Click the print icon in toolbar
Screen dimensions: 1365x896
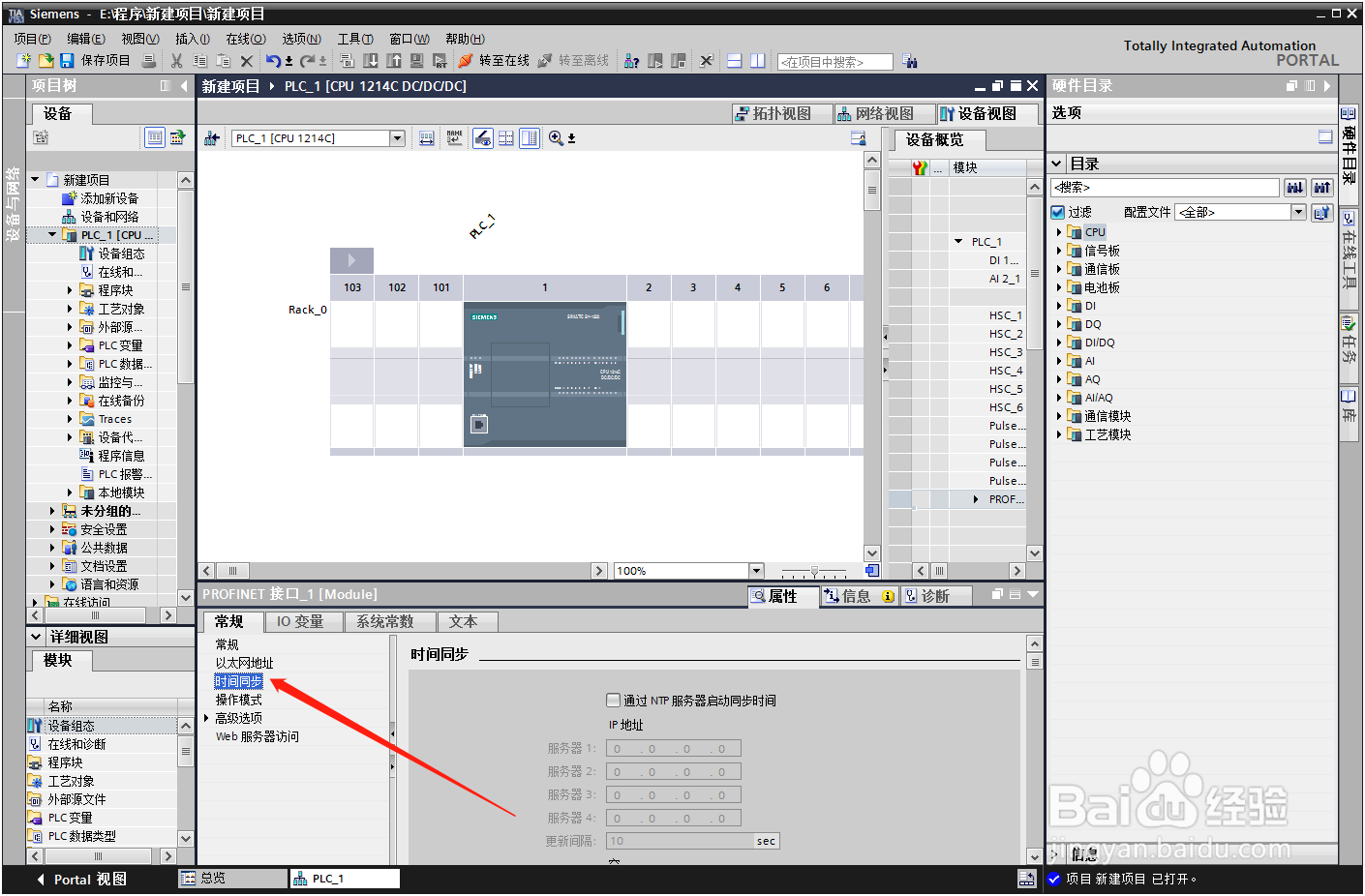149,61
